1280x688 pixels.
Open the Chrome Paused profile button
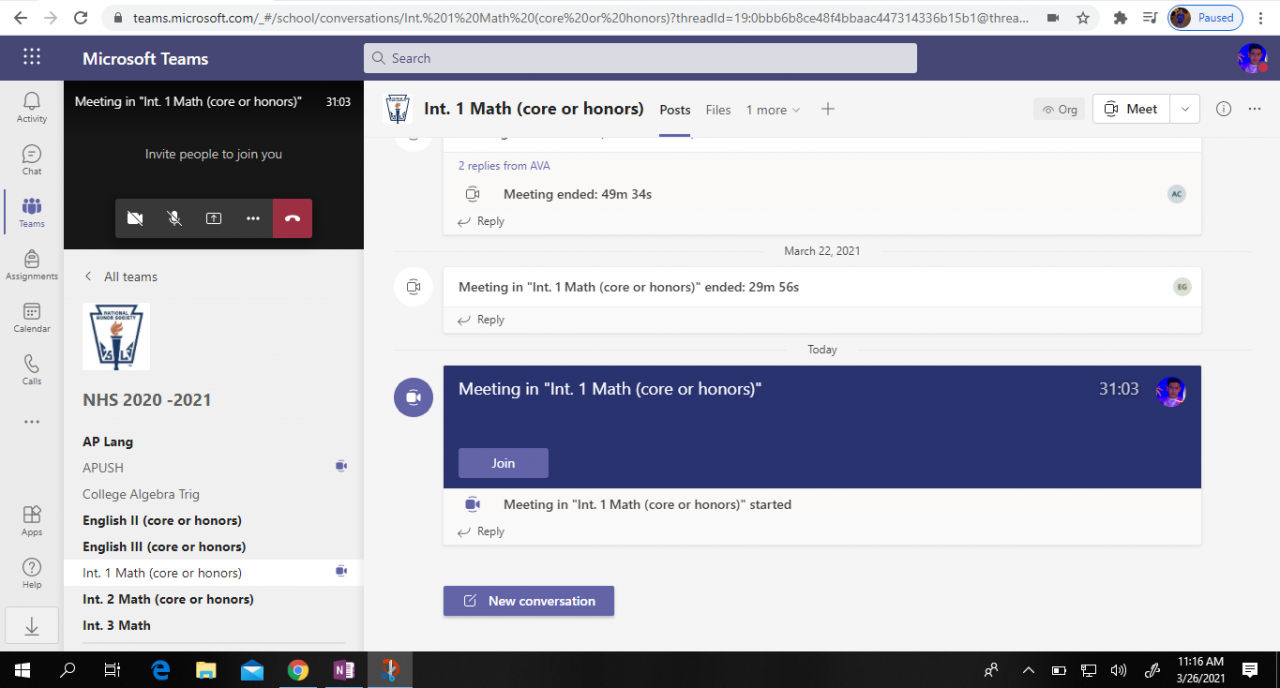coord(1205,18)
